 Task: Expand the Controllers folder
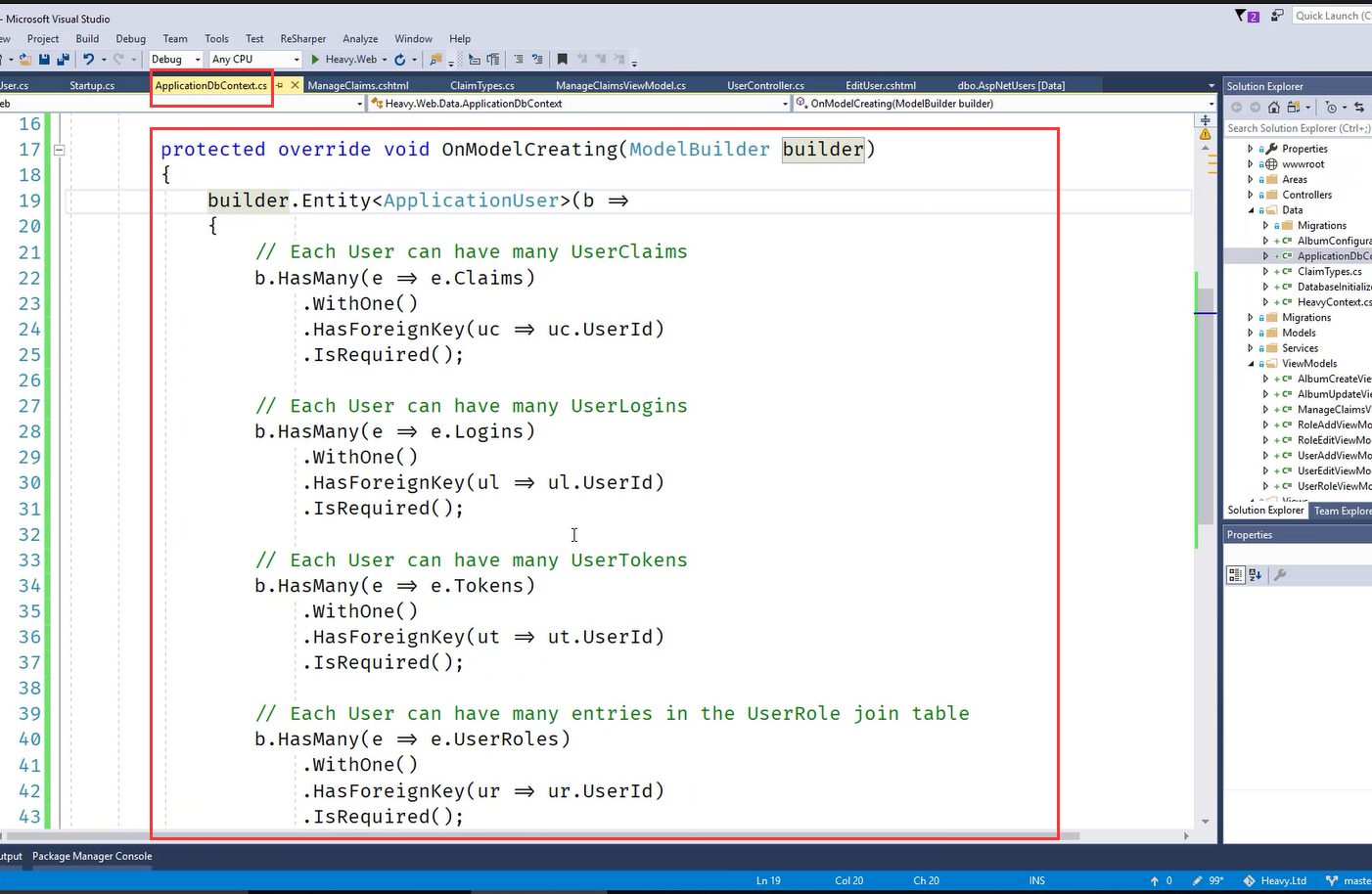1250,195
